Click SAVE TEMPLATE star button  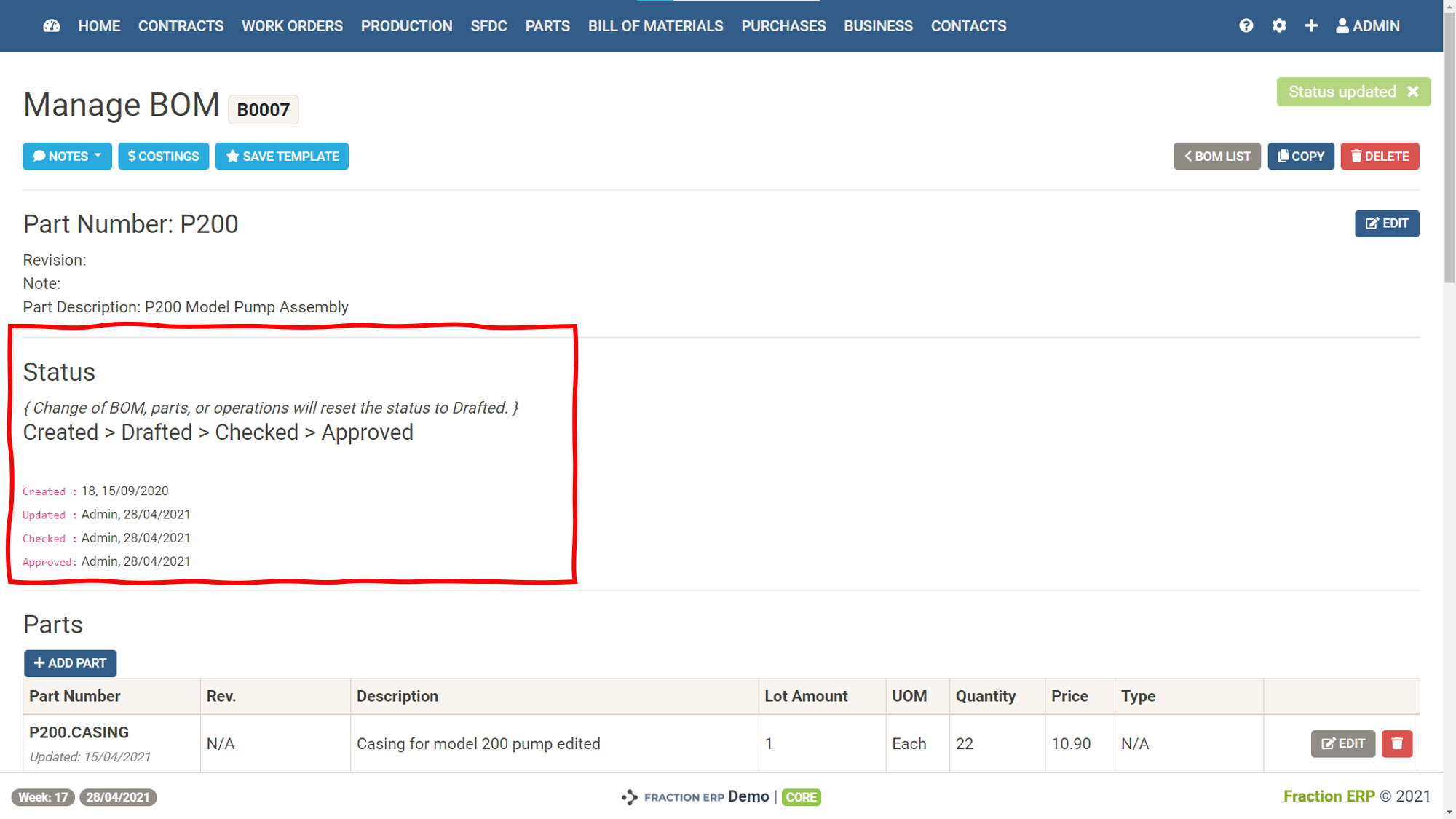282,157
